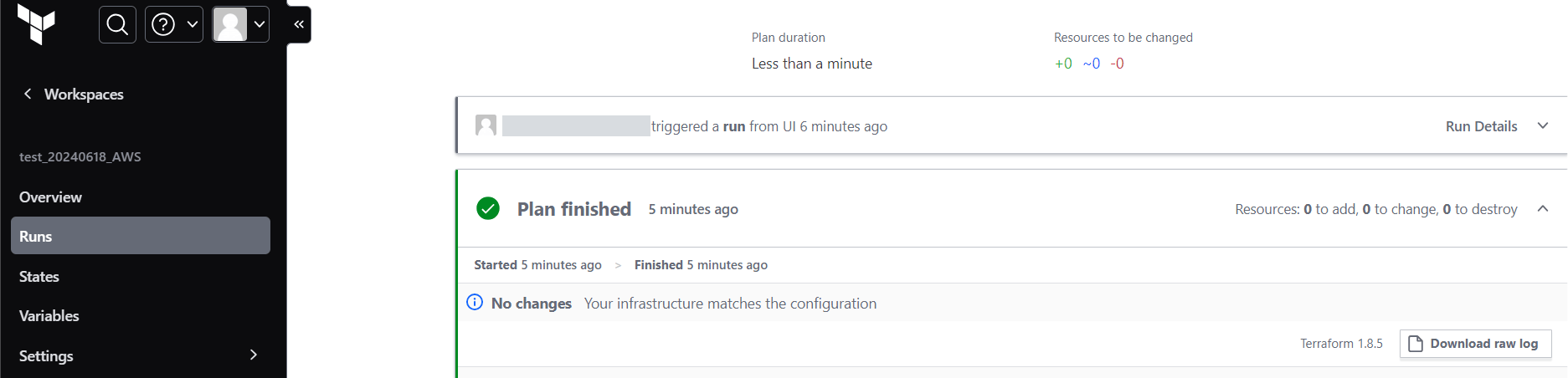1568x378 pixels.
Task: Click the Terraform logo icon
Action: pyautogui.click(x=36, y=24)
